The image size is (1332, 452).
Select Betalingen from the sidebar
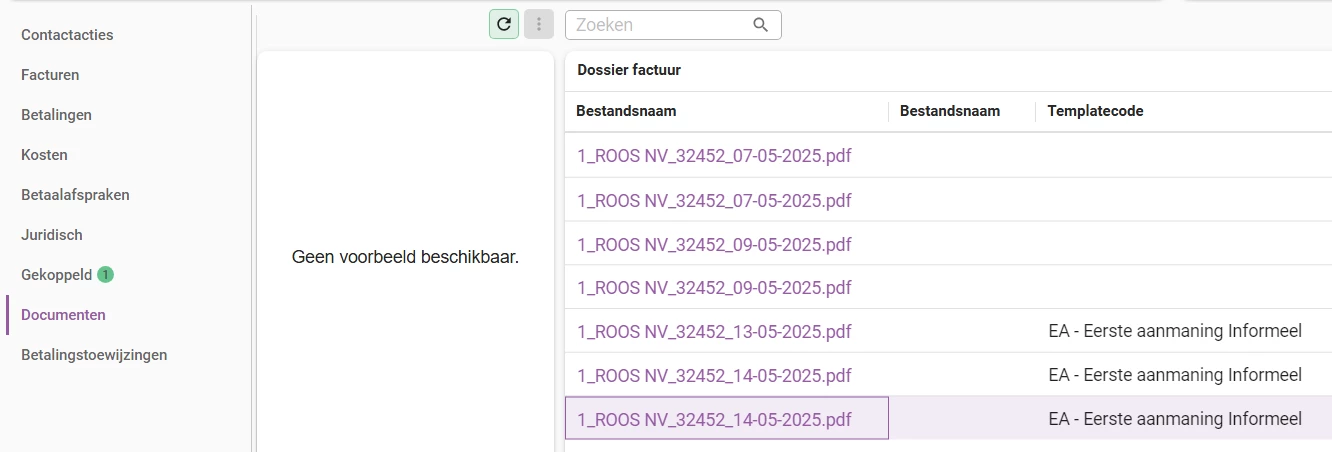[x=56, y=115]
